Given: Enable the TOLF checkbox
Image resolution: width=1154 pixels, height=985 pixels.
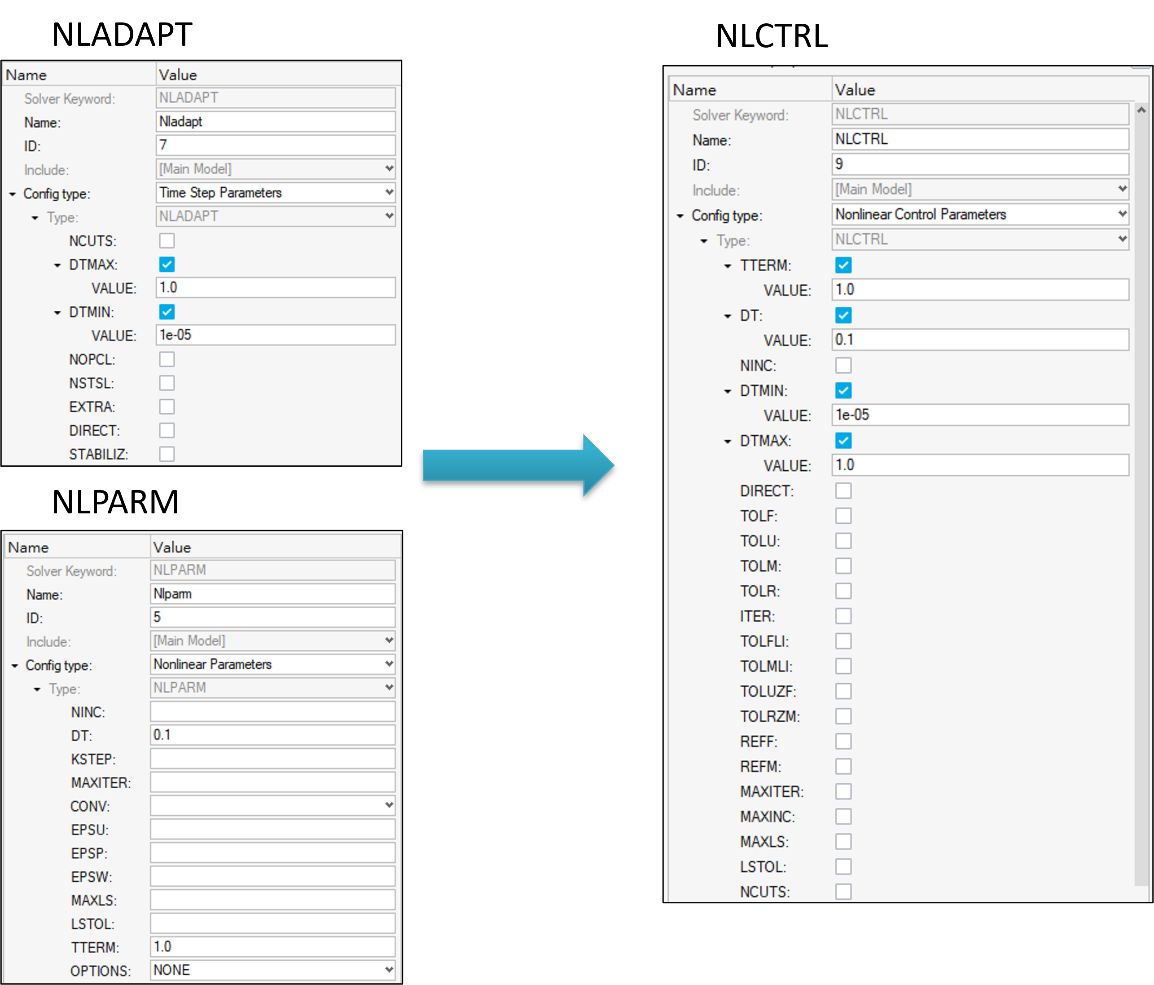Looking at the screenshot, I should pyautogui.click(x=843, y=516).
